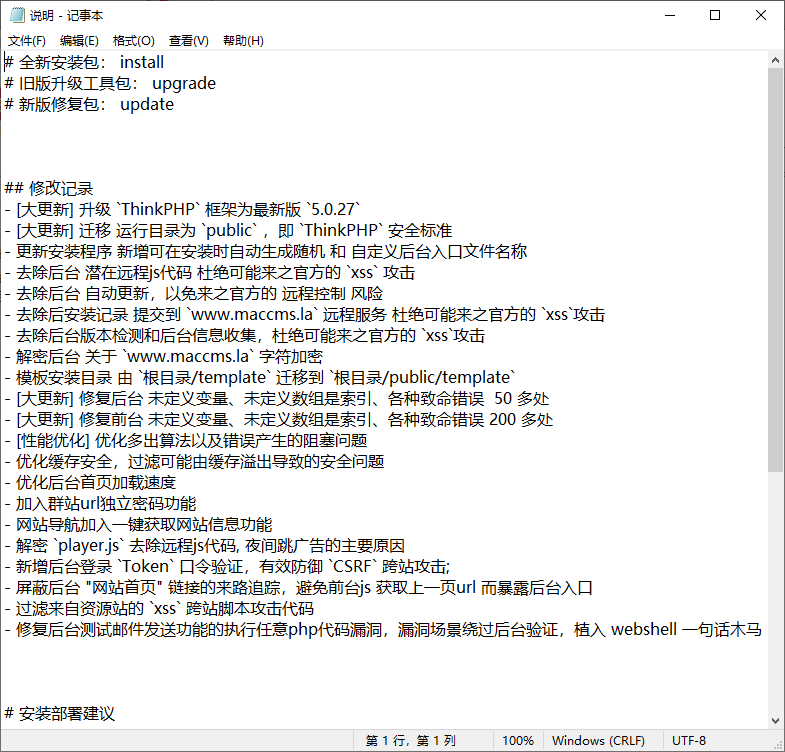This screenshot has width=785, height=752.
Task: Open the 查看(V) menu
Action: (x=188, y=41)
